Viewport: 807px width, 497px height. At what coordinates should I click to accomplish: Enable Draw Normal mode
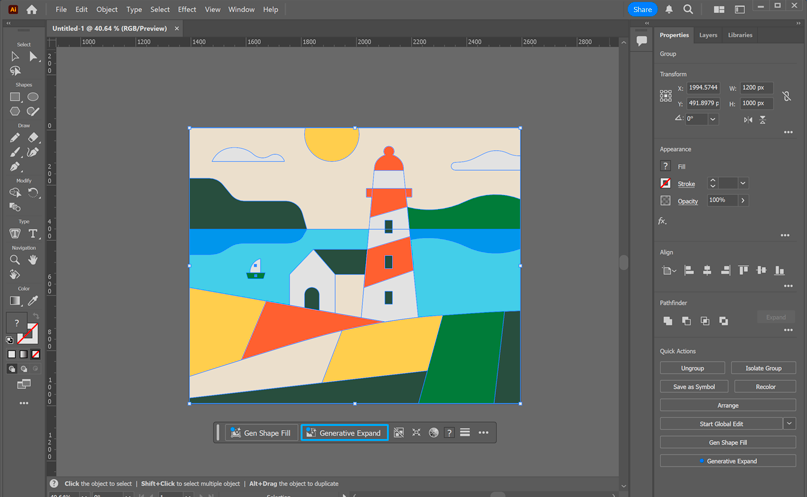point(11,369)
